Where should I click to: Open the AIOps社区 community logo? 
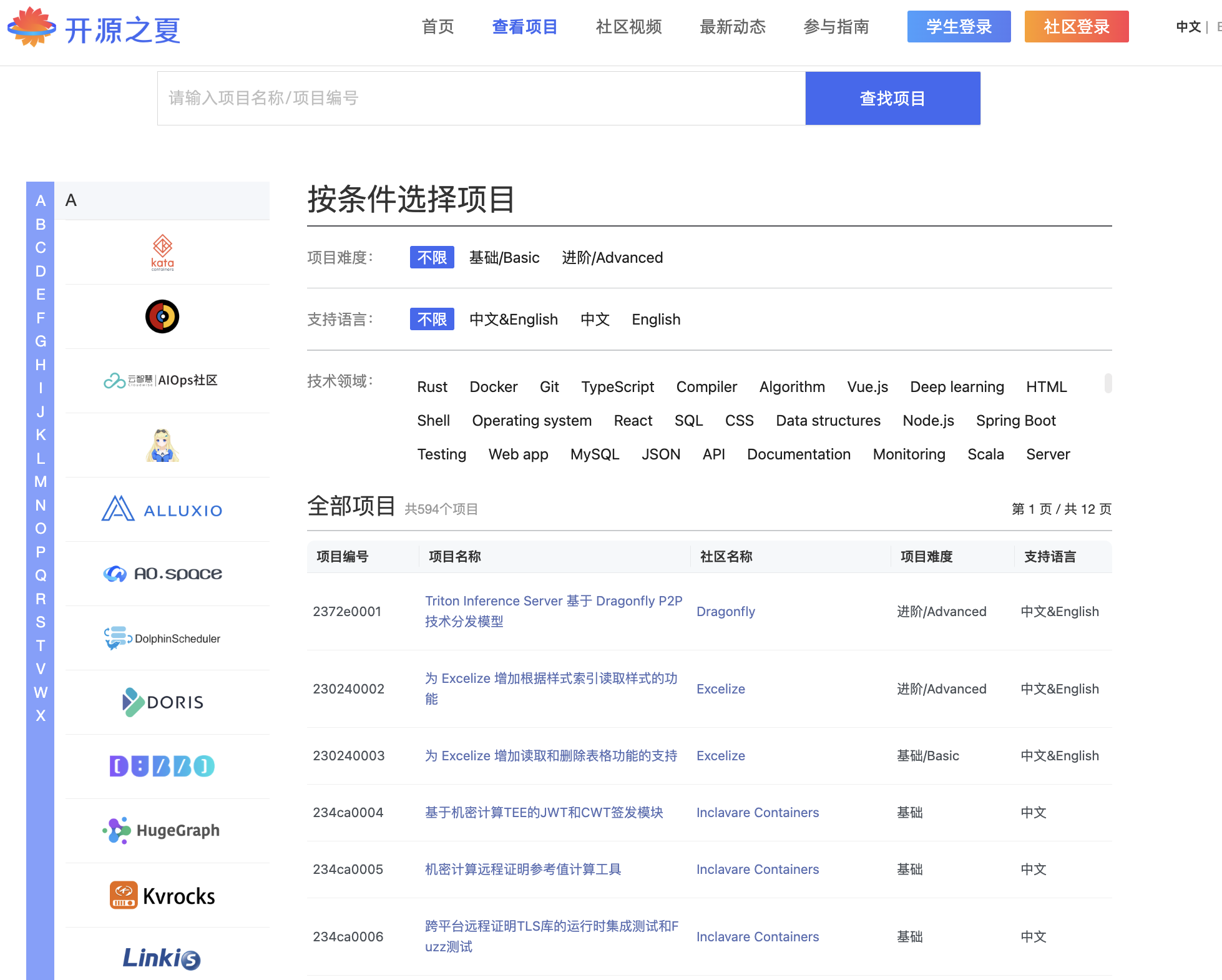[161, 380]
